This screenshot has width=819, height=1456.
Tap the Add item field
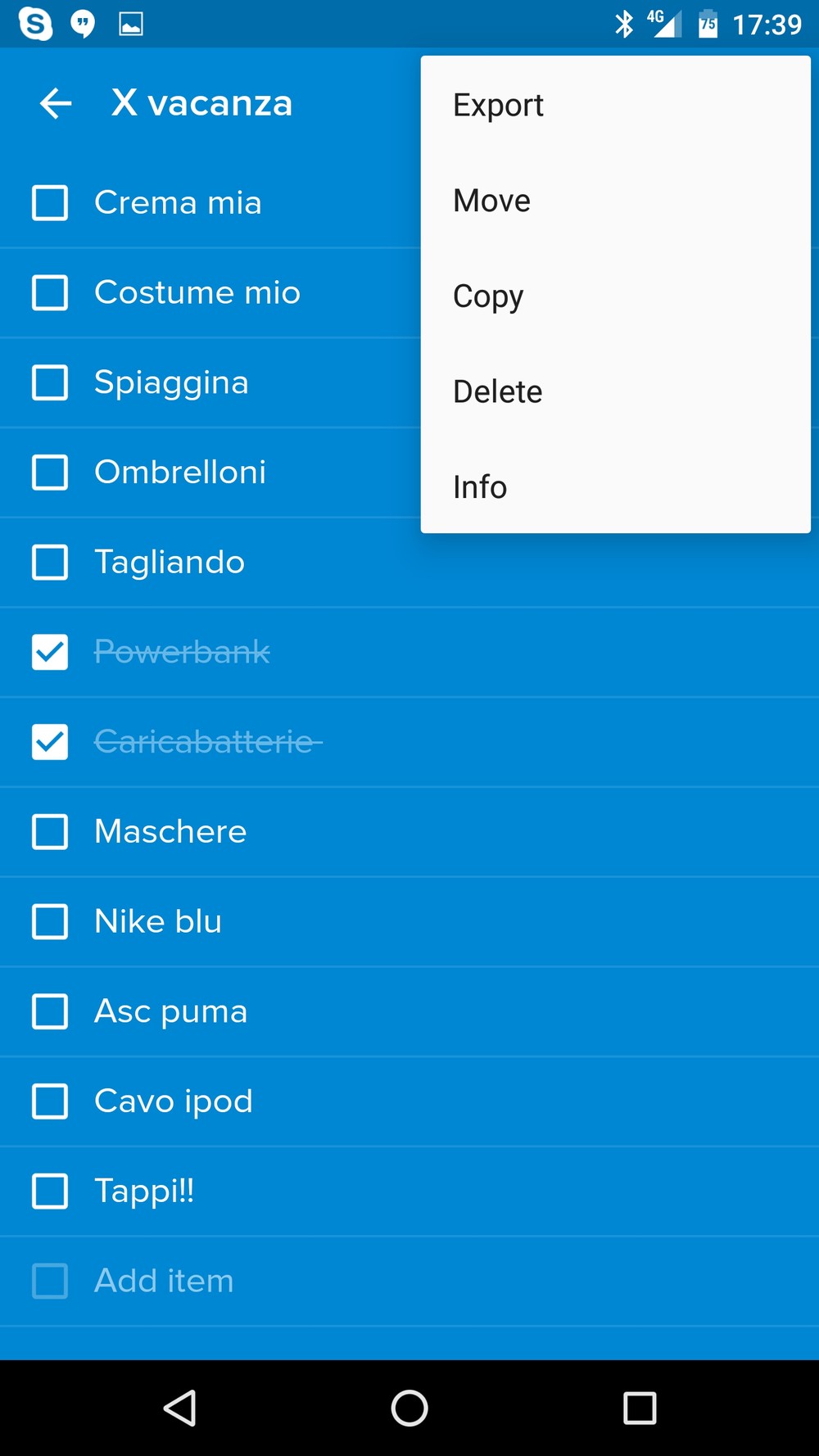164,1281
